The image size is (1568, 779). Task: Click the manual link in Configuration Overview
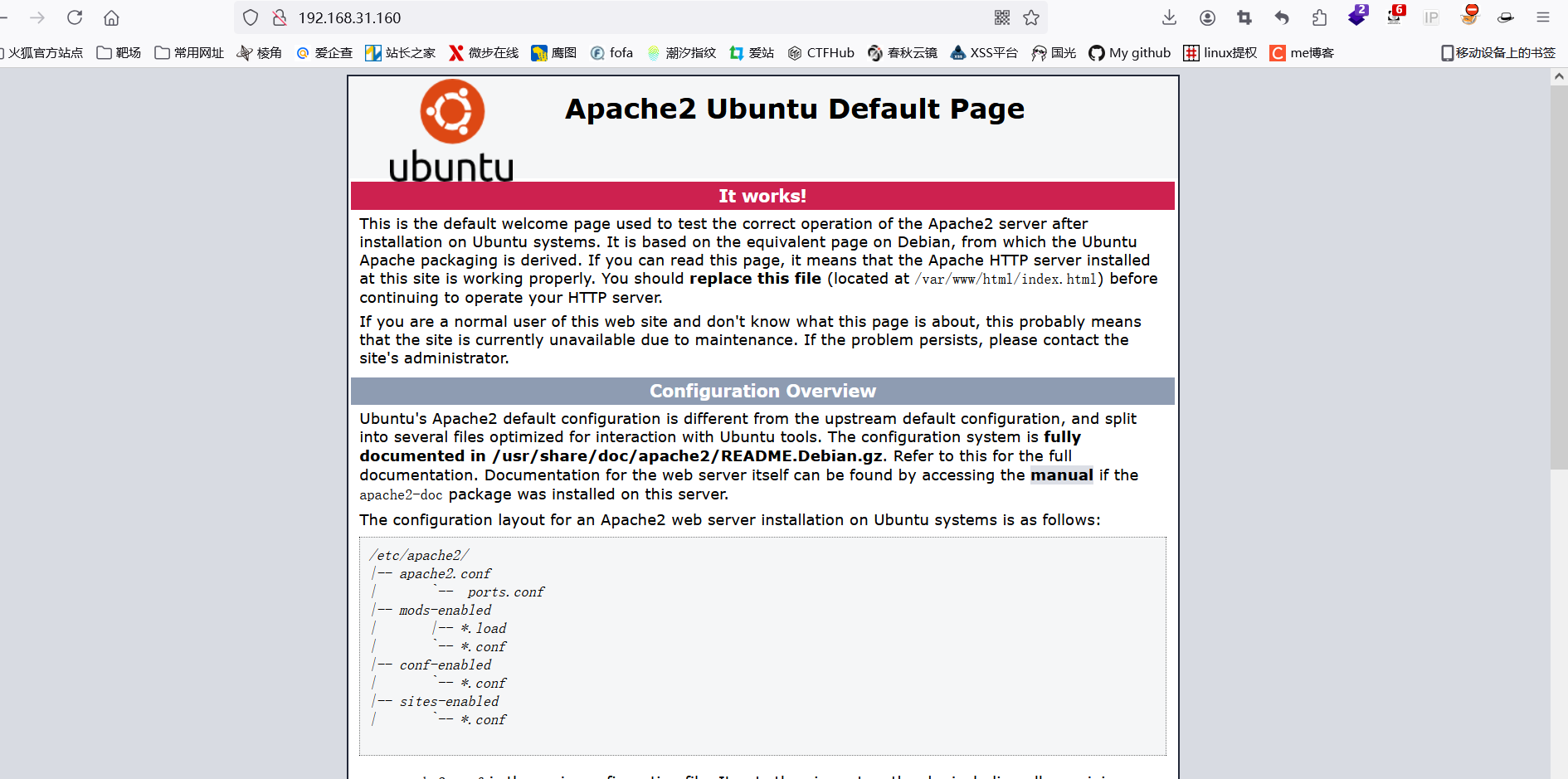pyautogui.click(x=1062, y=475)
